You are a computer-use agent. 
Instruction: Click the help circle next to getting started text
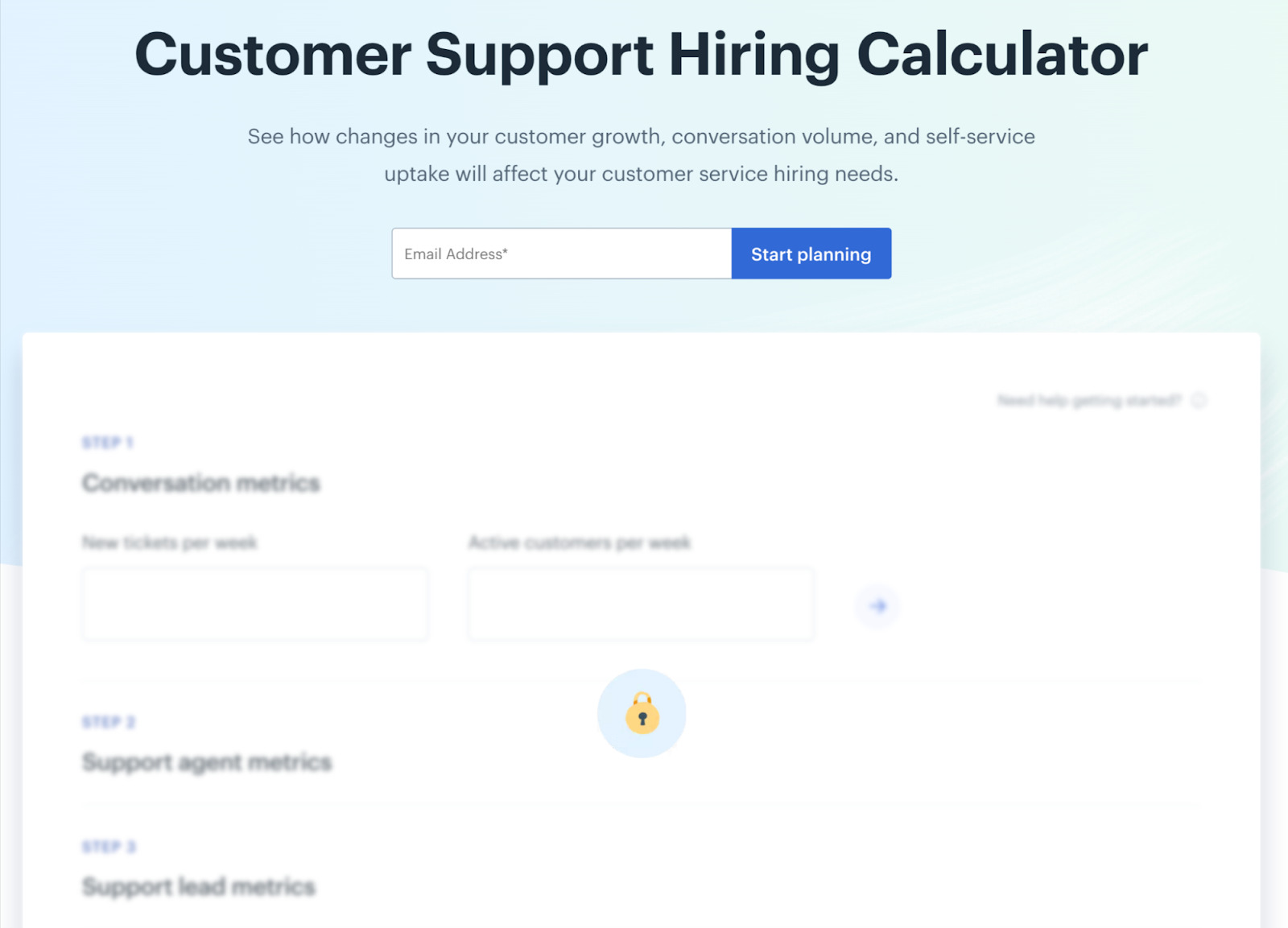(x=1200, y=399)
